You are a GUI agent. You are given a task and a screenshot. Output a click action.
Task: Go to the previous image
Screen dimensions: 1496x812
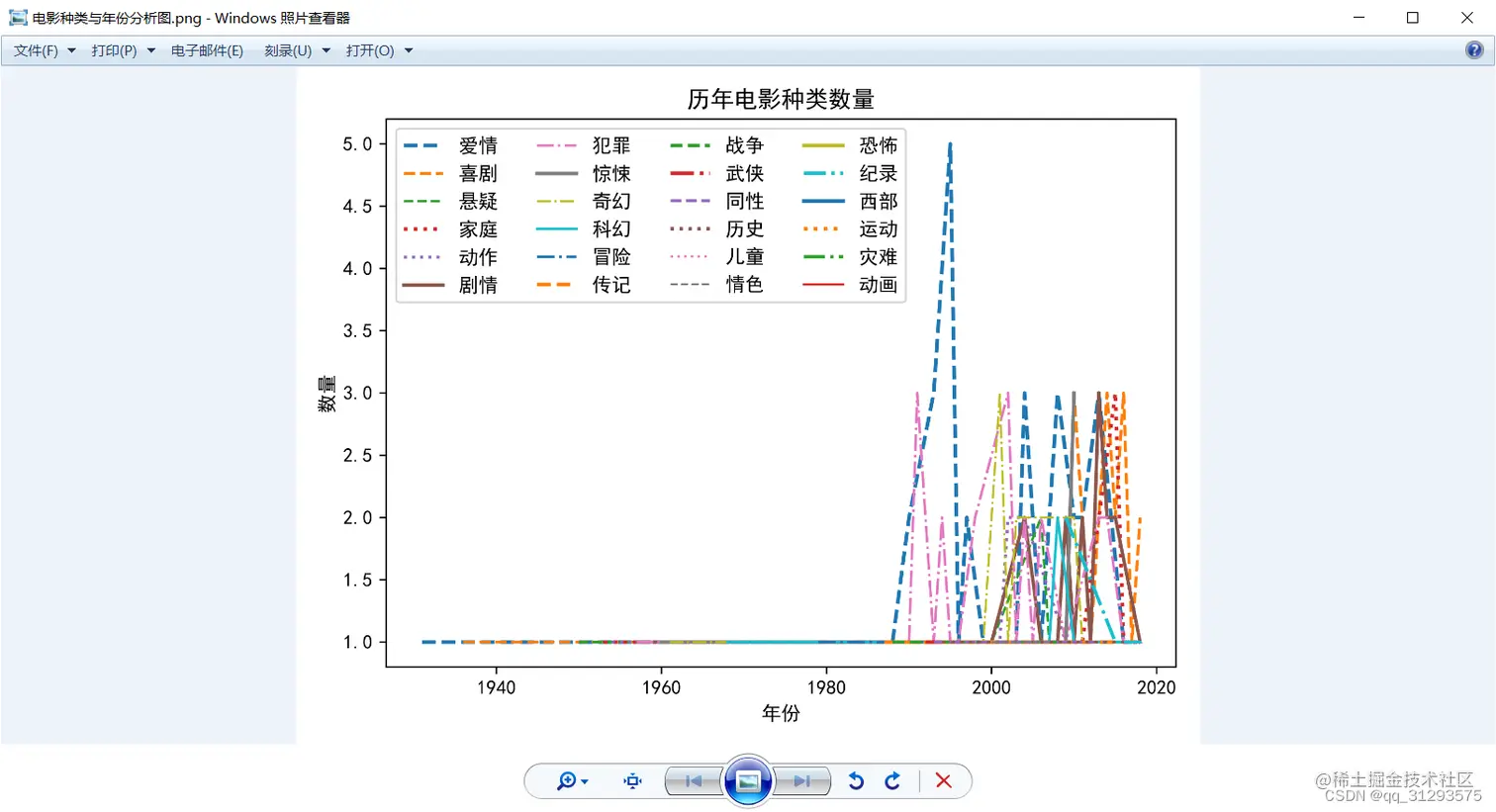(694, 781)
